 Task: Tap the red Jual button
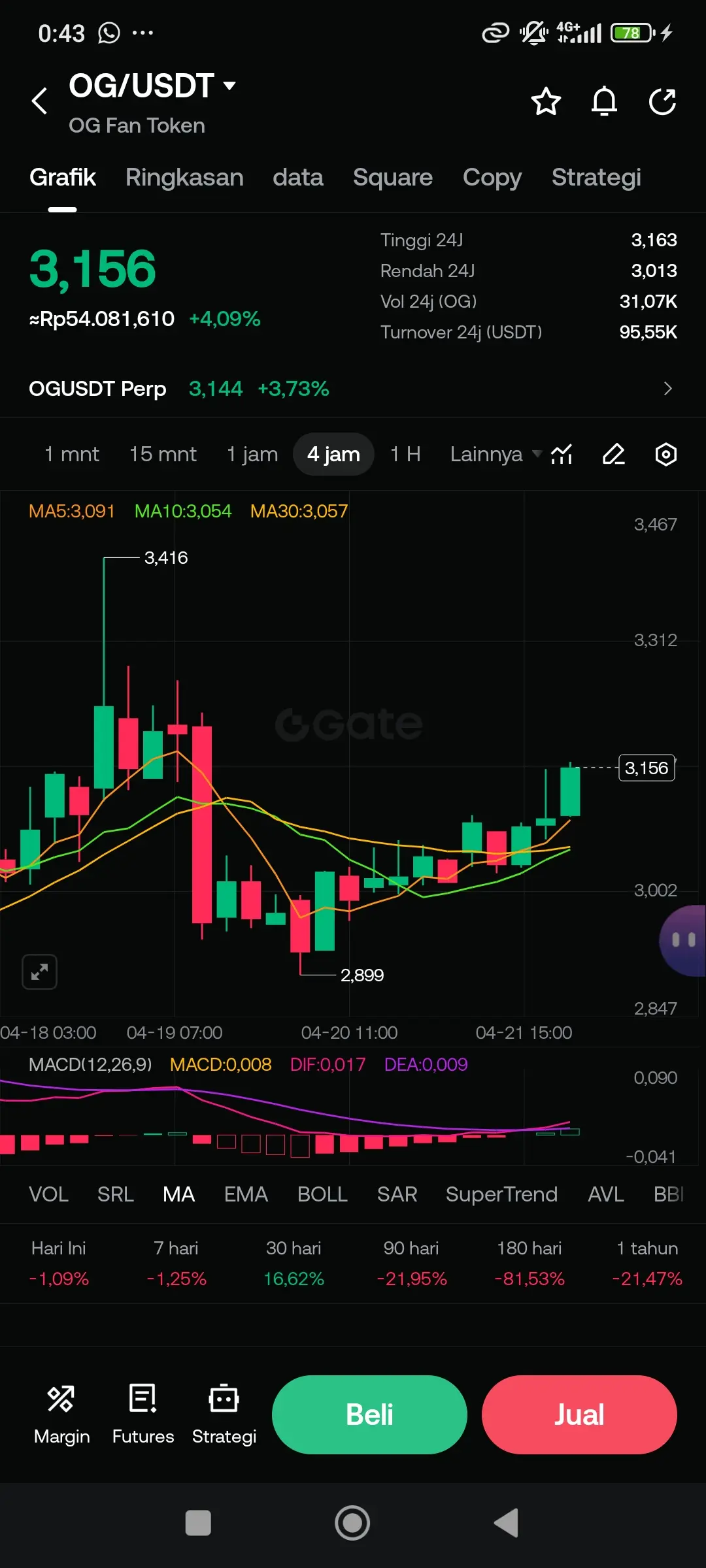pyautogui.click(x=579, y=1414)
